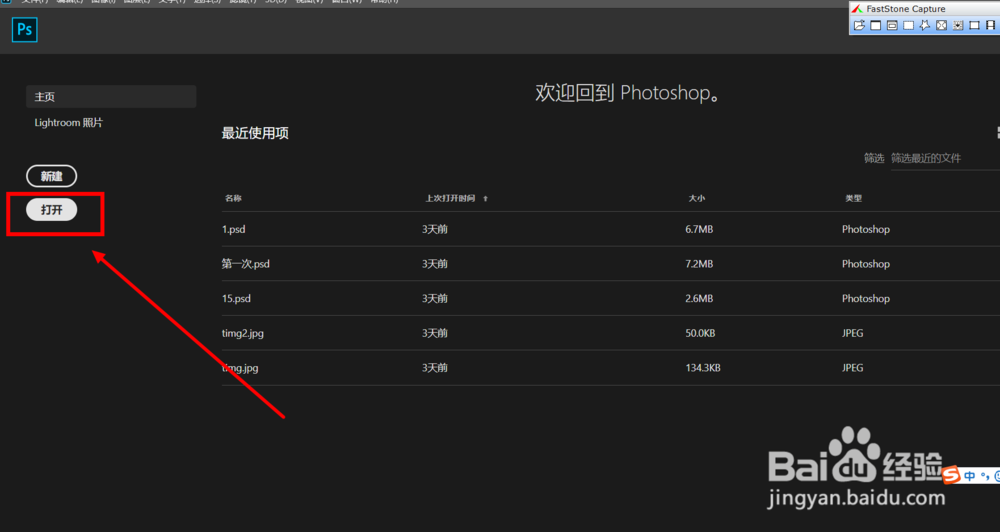Click the 新建 button
Image resolution: width=1000 pixels, height=532 pixels.
(x=52, y=176)
